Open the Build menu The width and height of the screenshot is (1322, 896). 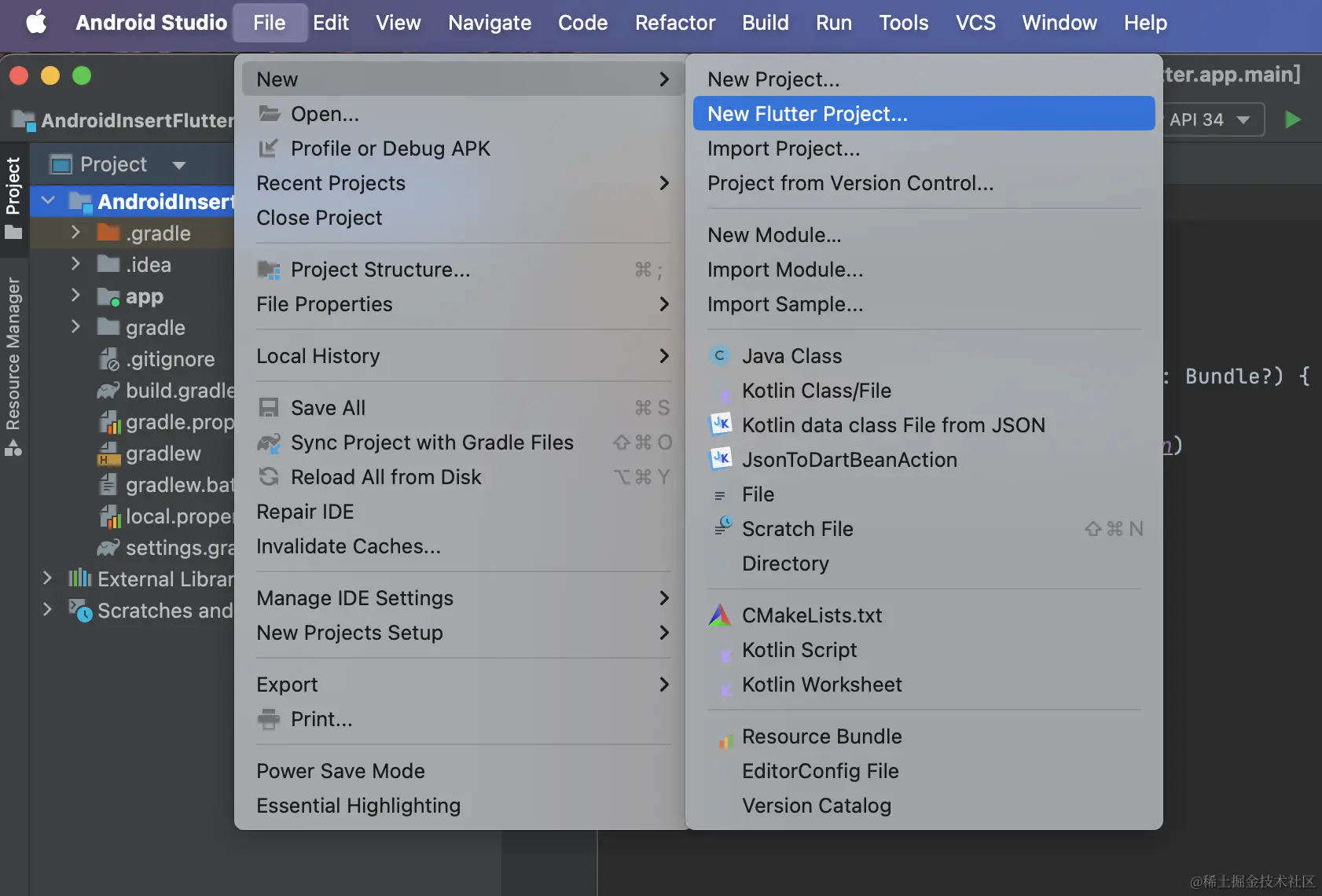click(x=766, y=22)
